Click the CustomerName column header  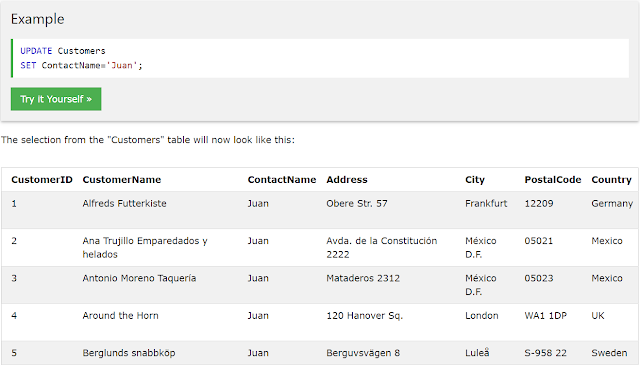coord(122,180)
